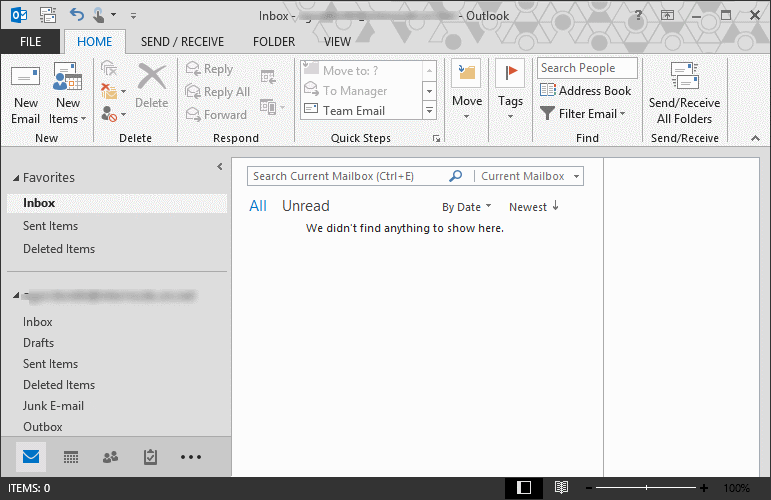Show All messages filter
771x500 pixels.
pos(258,206)
